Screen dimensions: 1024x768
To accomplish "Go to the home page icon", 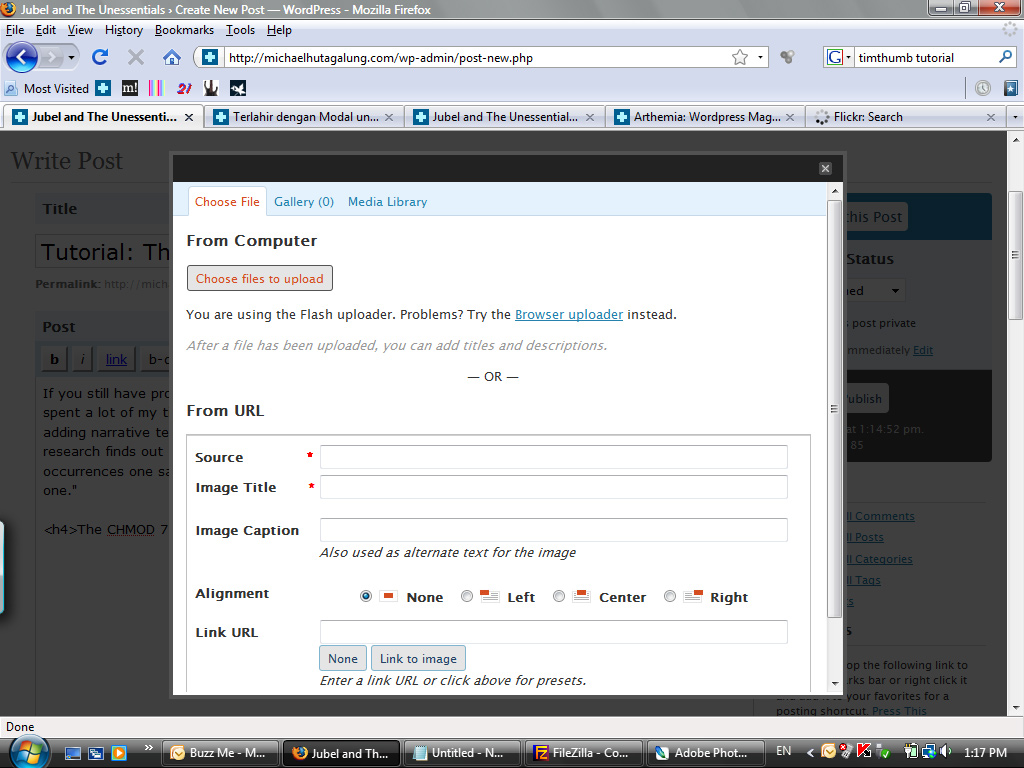I will pos(172,57).
